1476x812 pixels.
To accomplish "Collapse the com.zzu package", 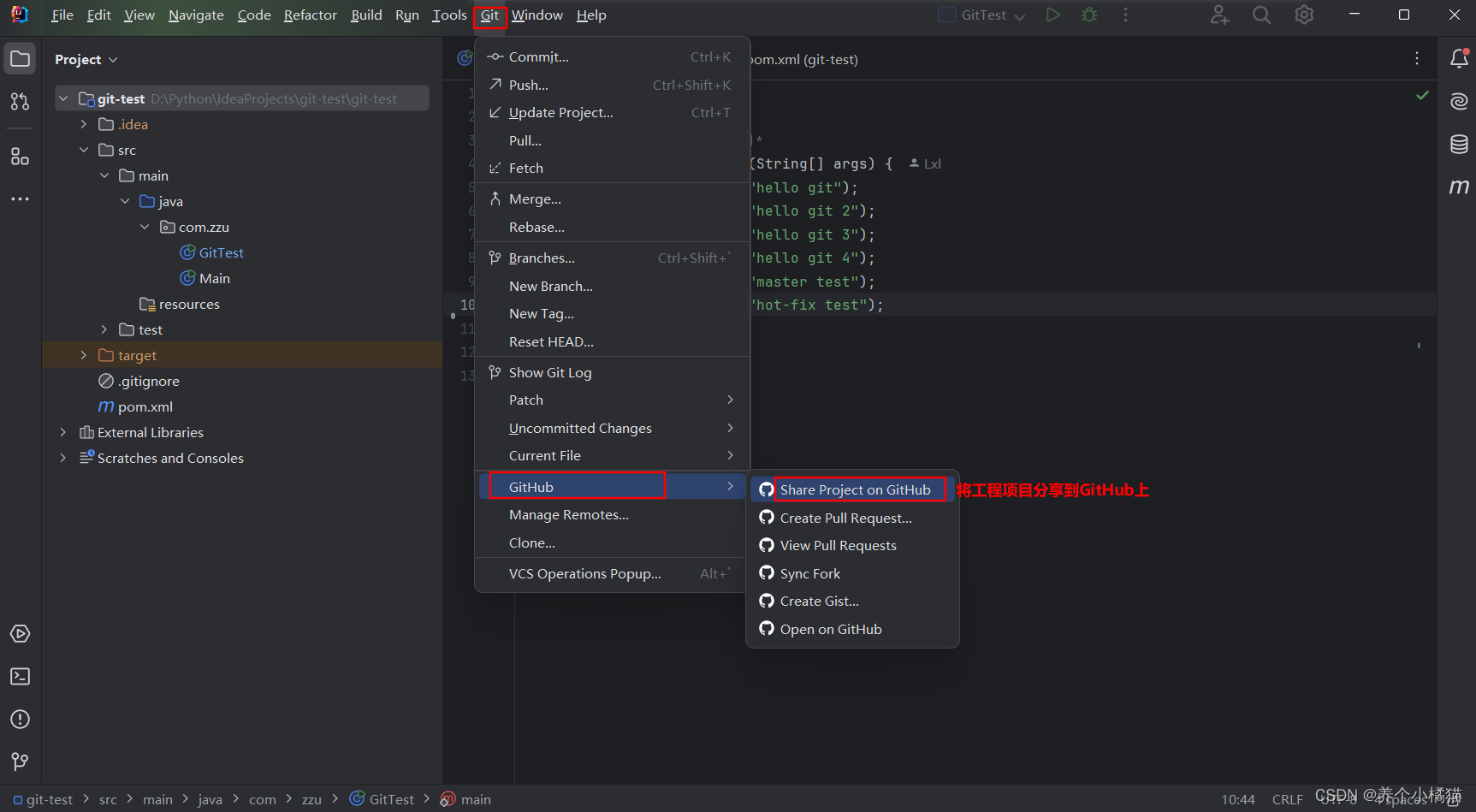I will point(145,227).
